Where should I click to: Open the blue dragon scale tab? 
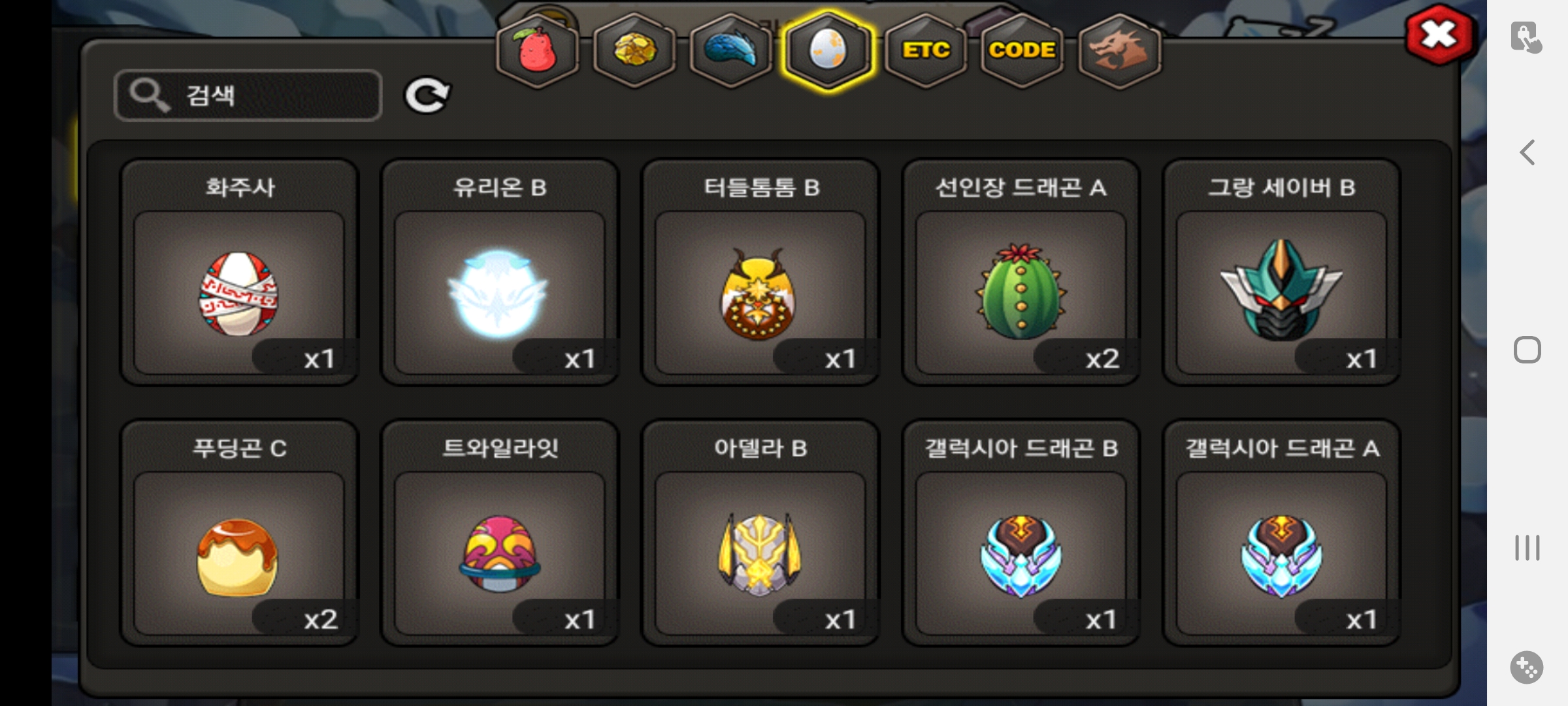(731, 50)
